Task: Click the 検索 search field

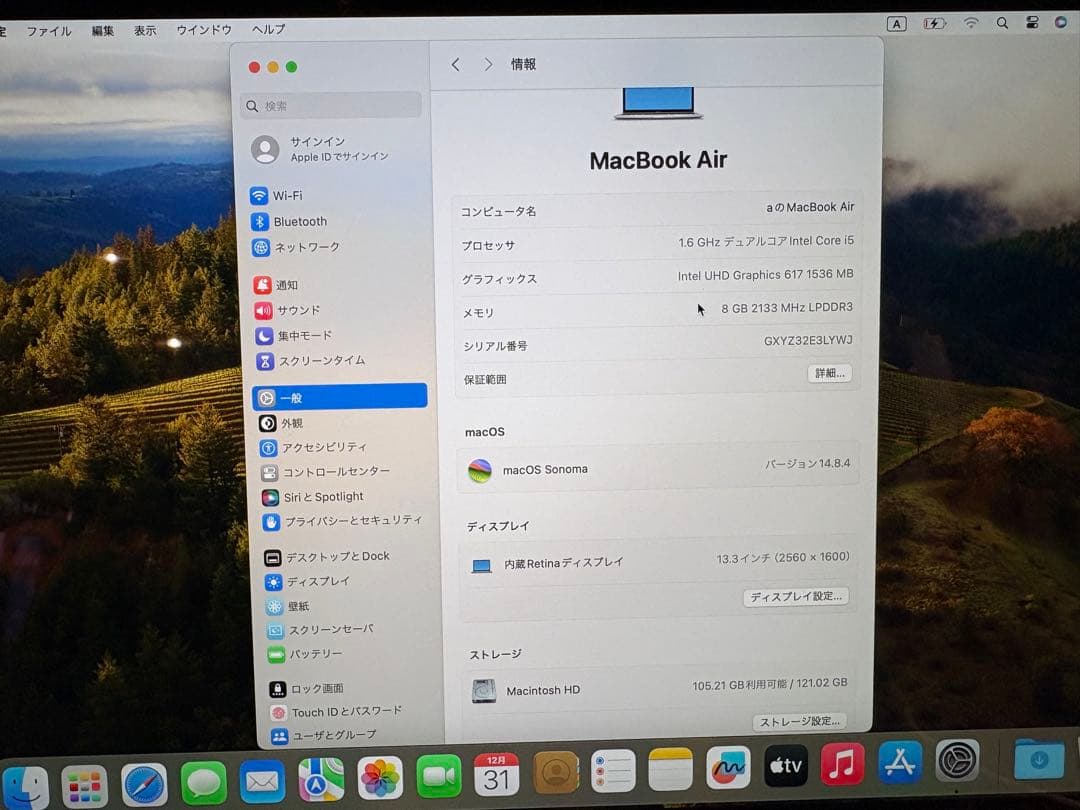Action: (x=331, y=105)
